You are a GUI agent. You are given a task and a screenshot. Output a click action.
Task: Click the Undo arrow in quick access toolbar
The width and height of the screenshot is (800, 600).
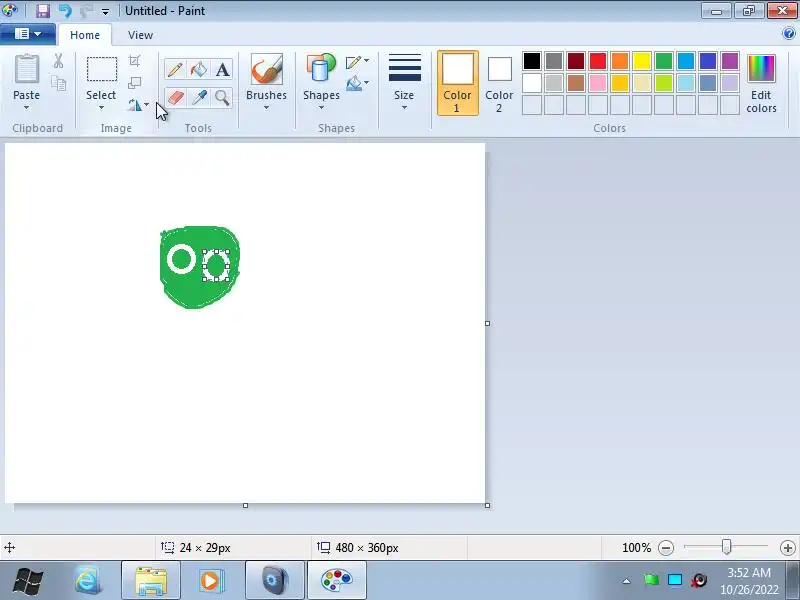click(65, 10)
